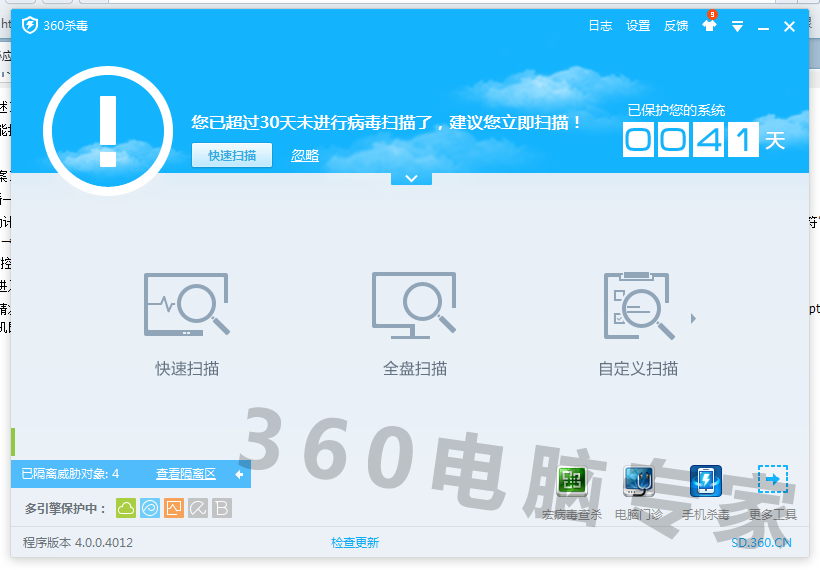Toggle the green cloud engine icon
The image size is (820, 570).
click(126, 508)
